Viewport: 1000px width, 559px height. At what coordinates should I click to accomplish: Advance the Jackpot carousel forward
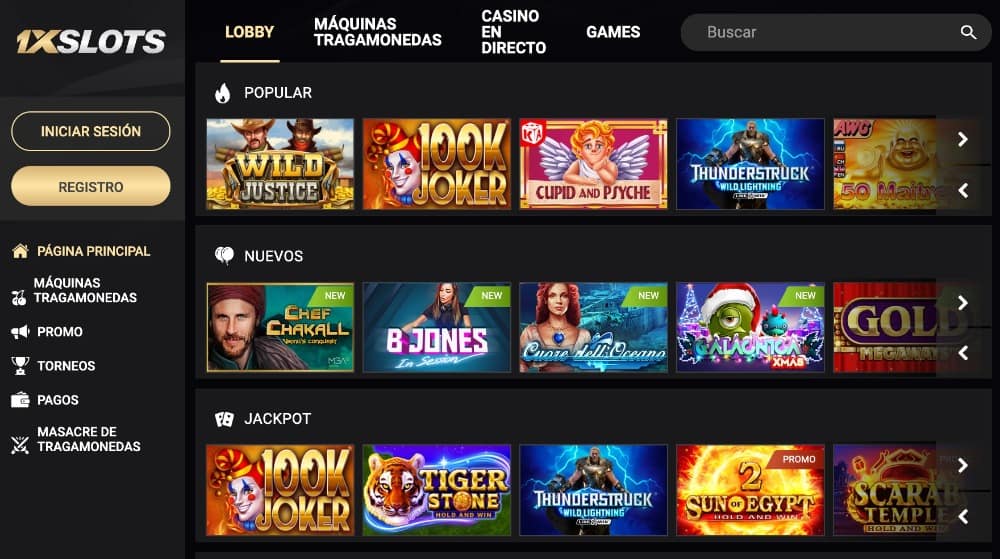(x=962, y=465)
